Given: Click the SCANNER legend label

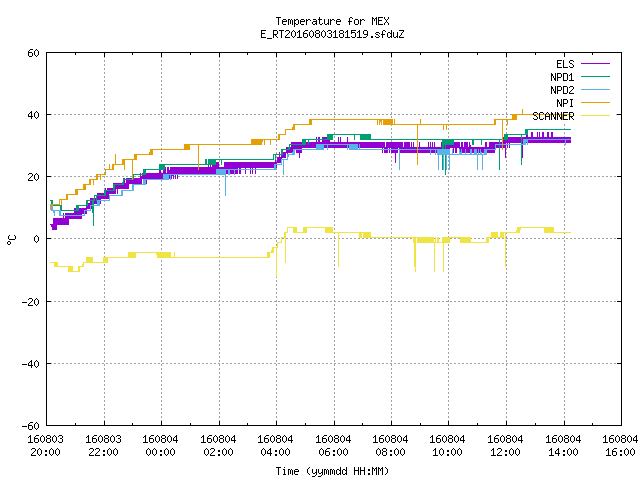Looking at the screenshot, I should coord(553,116).
